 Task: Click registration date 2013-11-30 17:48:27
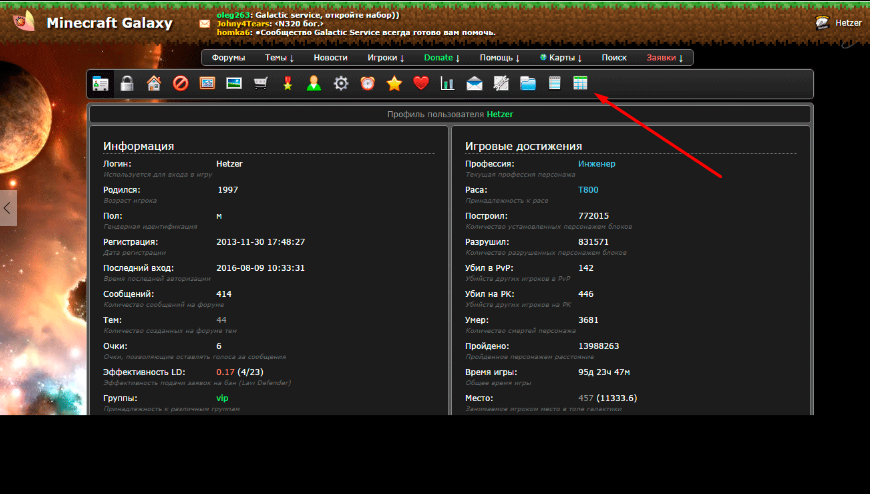(260, 243)
